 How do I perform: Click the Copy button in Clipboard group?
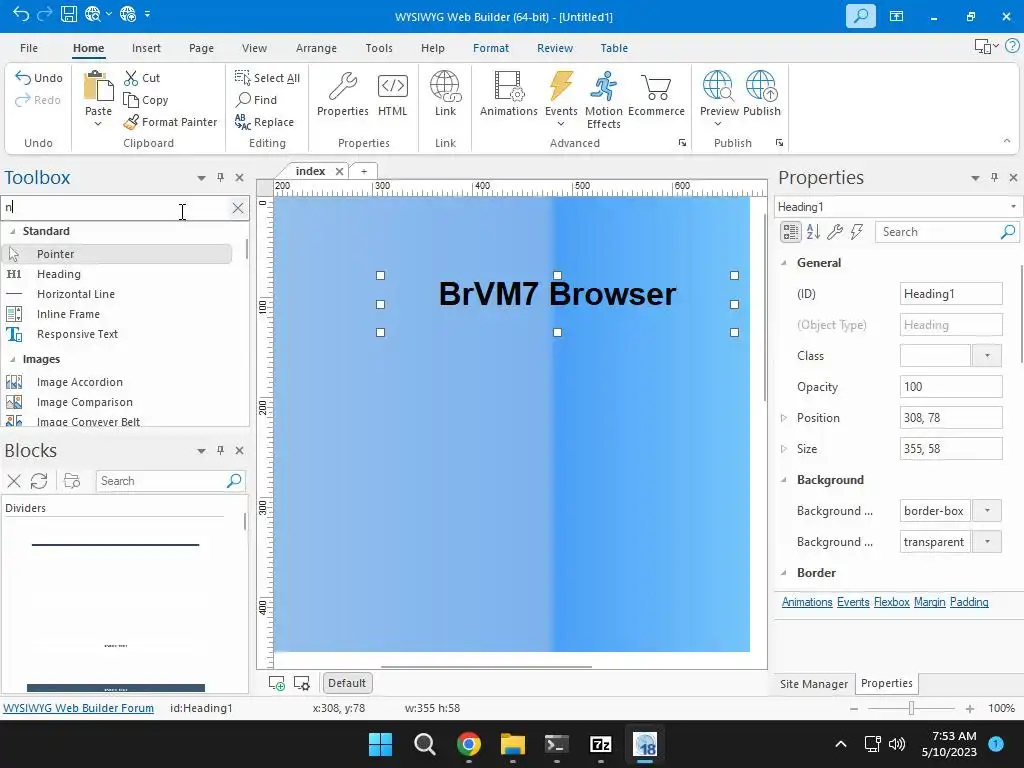[x=146, y=100]
